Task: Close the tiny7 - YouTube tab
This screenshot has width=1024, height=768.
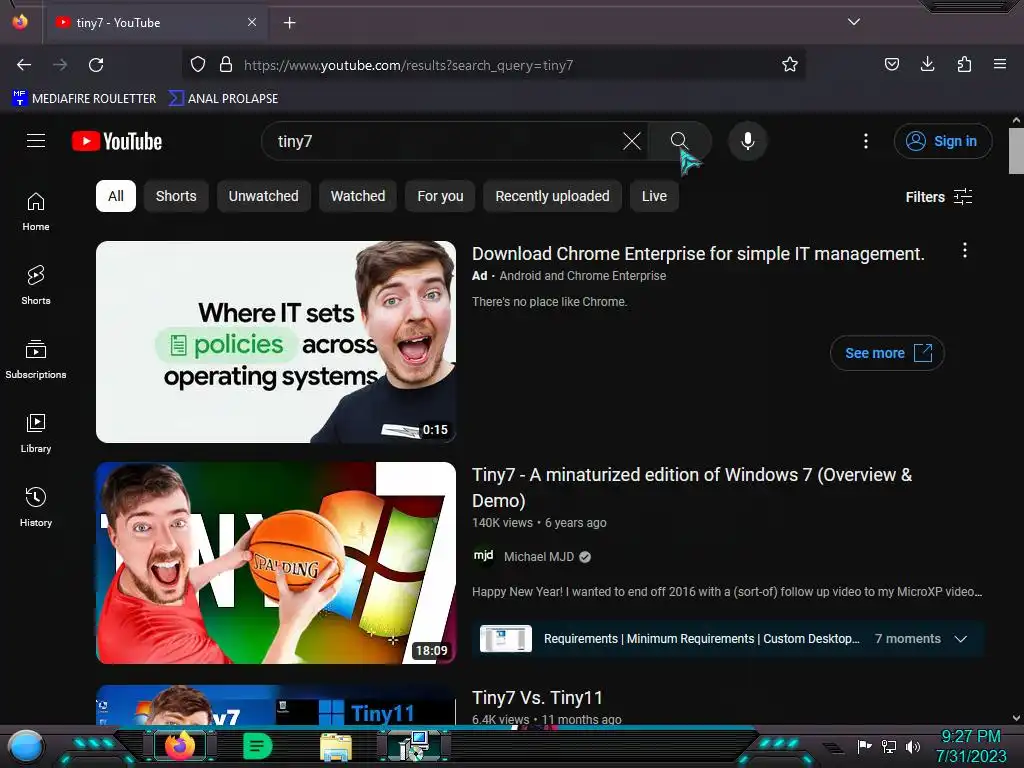Action: click(252, 22)
